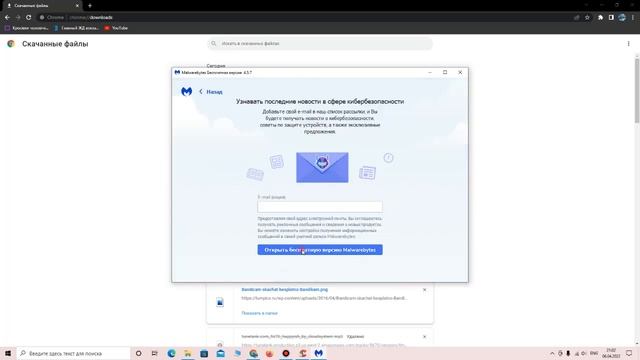The width and height of the screenshot is (640, 360).
Task: Click the share page icon in address bar
Action: pyautogui.click(x=576, y=18)
